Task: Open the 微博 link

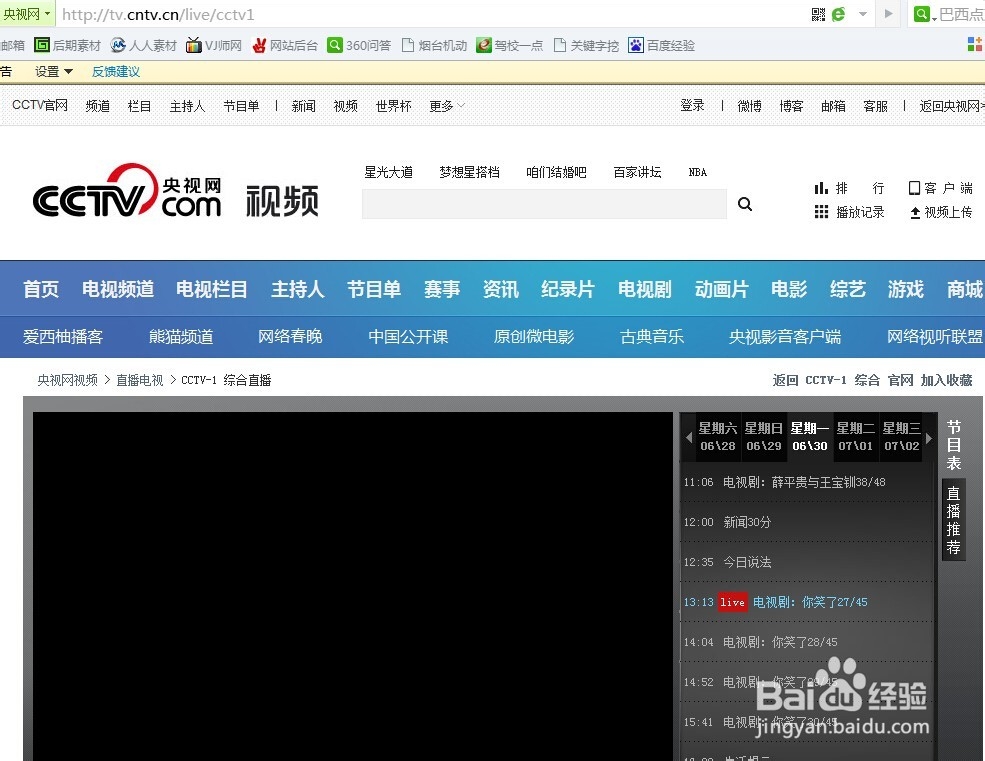Action: point(749,106)
